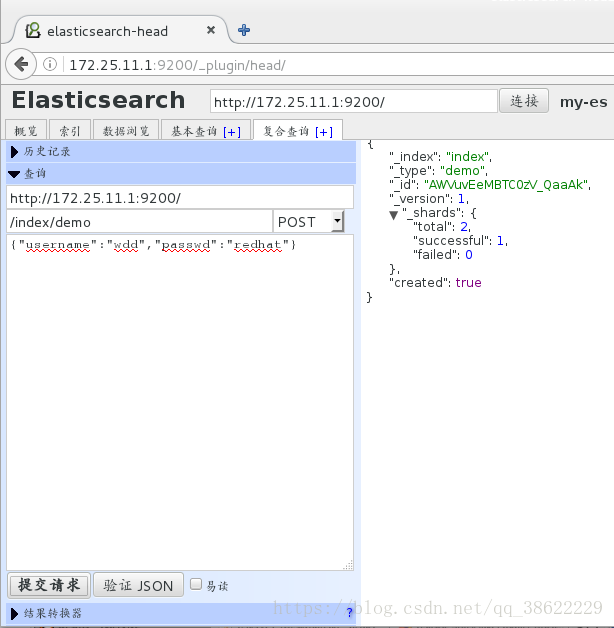
Task: Toggle the 易读 pretty-print checkbox
Action: tap(196, 584)
